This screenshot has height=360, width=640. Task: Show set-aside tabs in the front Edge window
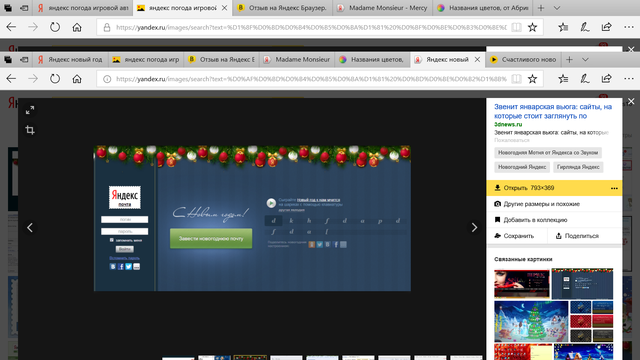tap(8, 60)
